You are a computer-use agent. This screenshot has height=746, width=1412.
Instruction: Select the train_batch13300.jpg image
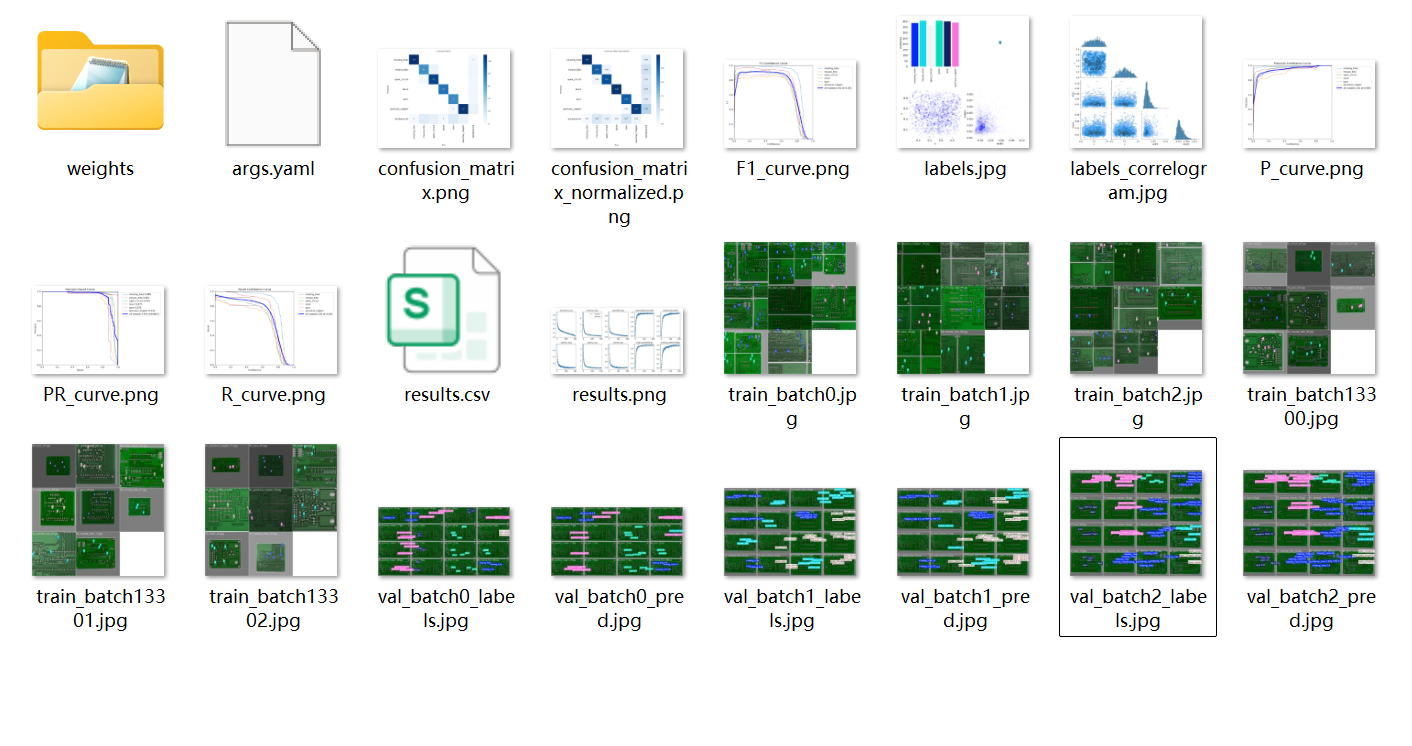1309,308
